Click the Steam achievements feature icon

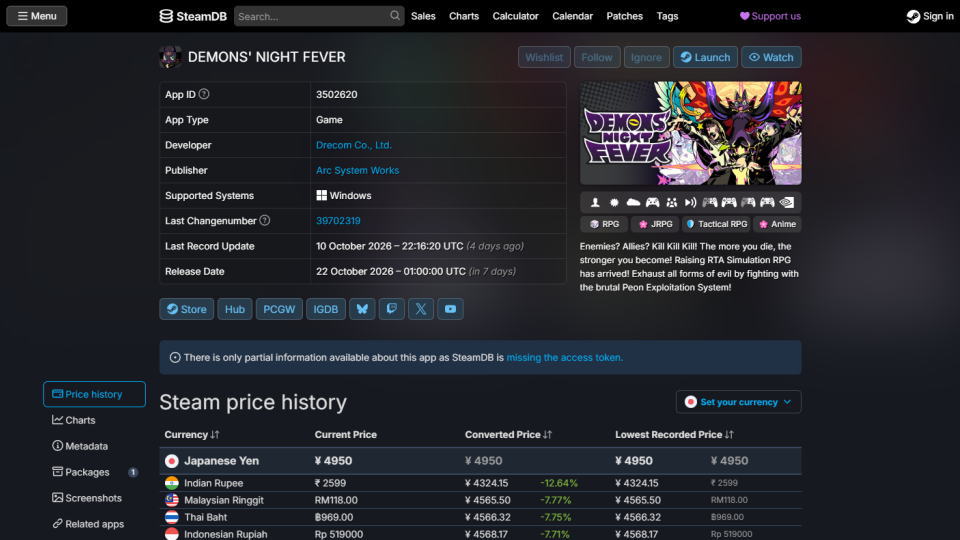coord(614,202)
